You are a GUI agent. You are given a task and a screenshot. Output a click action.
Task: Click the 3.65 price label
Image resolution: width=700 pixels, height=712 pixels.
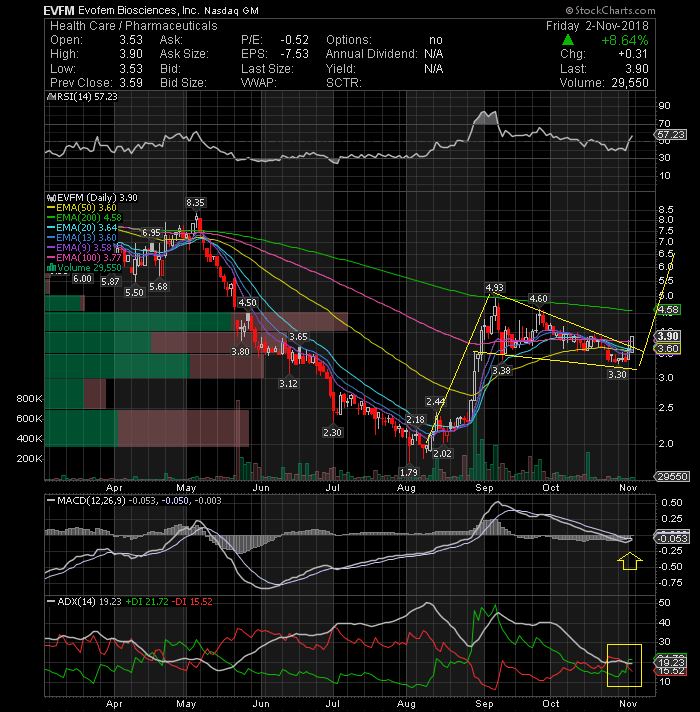(298, 336)
